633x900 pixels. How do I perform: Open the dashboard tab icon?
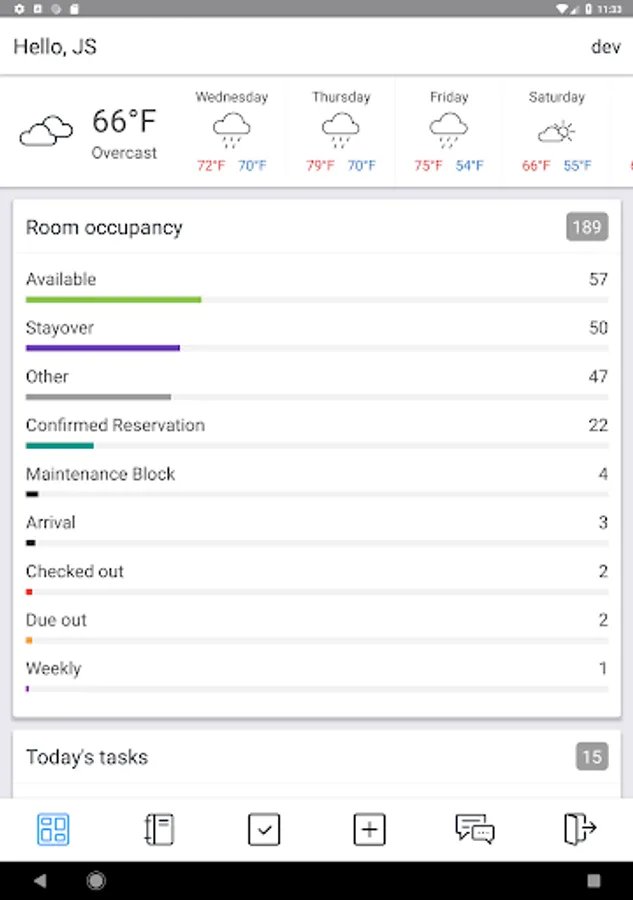click(x=53, y=829)
